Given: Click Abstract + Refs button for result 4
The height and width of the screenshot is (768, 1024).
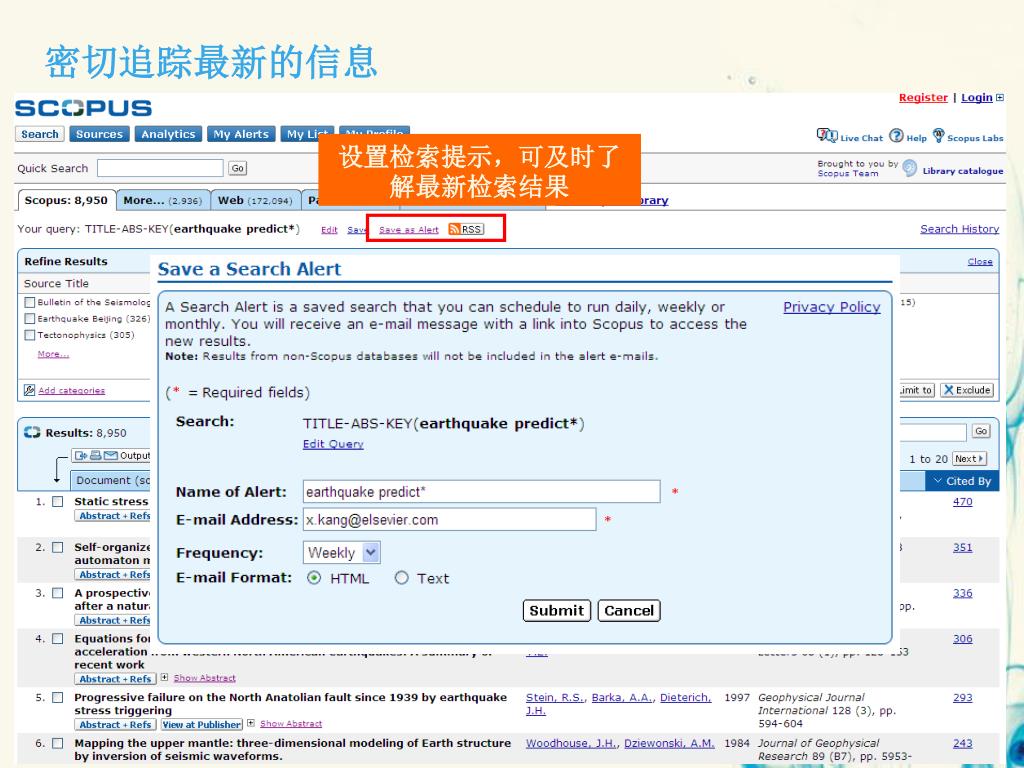Looking at the screenshot, I should pyautogui.click(x=115, y=679).
